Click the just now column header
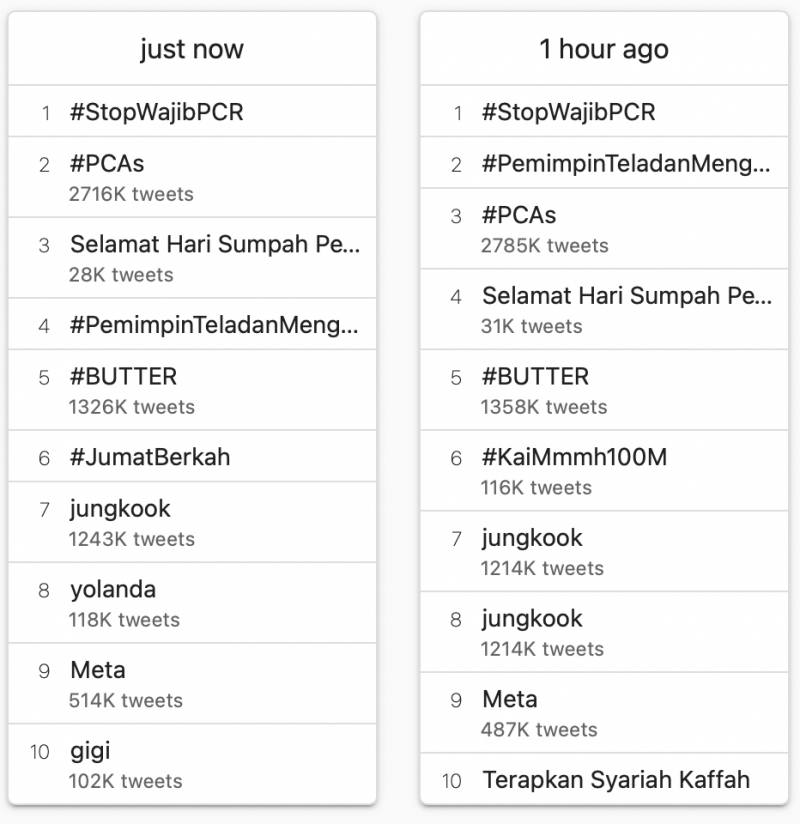This screenshot has width=800, height=824. coord(192,49)
